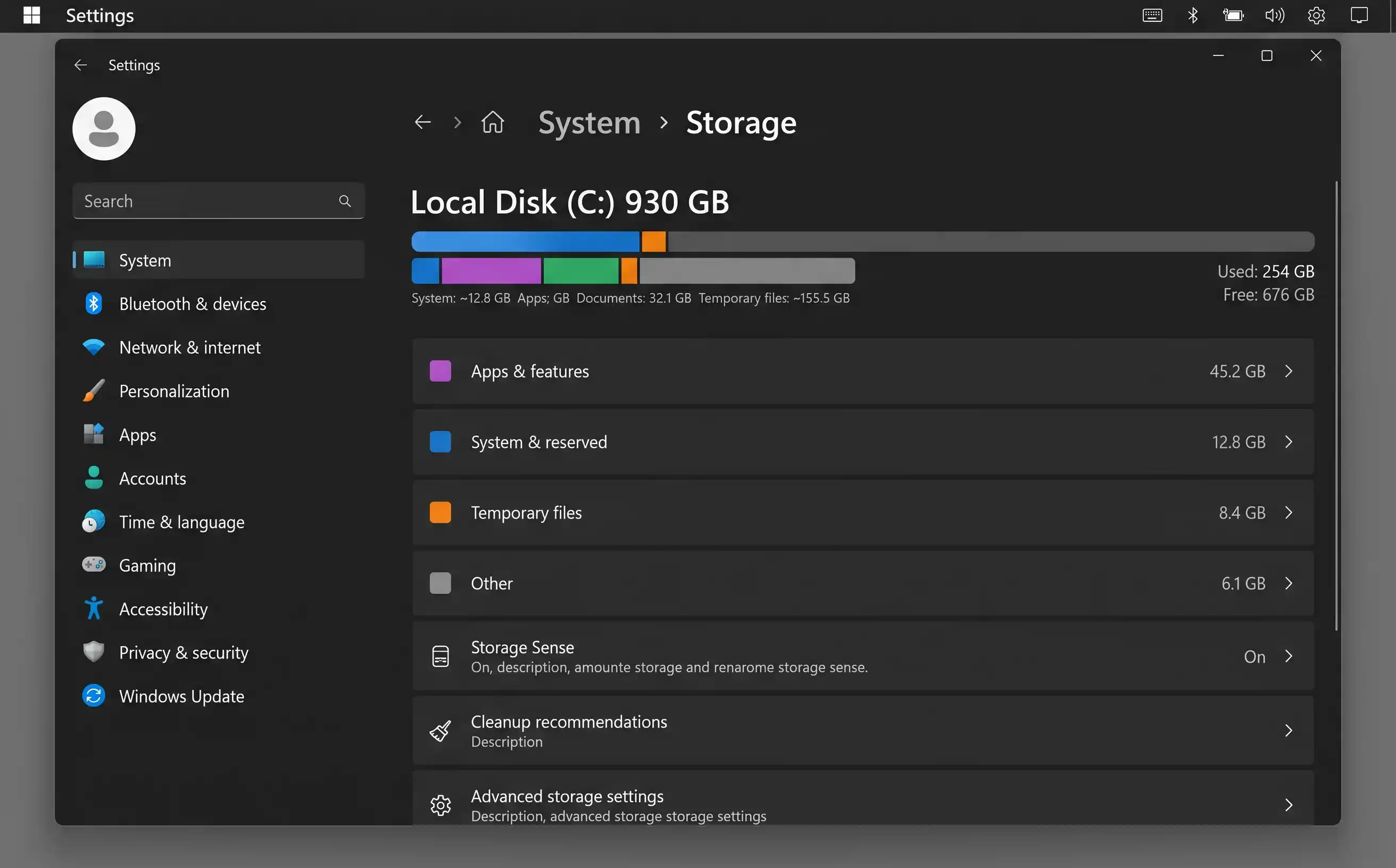Click the Cleanup recommendations broom icon
This screenshot has width=1396, height=868.
pyautogui.click(x=441, y=731)
